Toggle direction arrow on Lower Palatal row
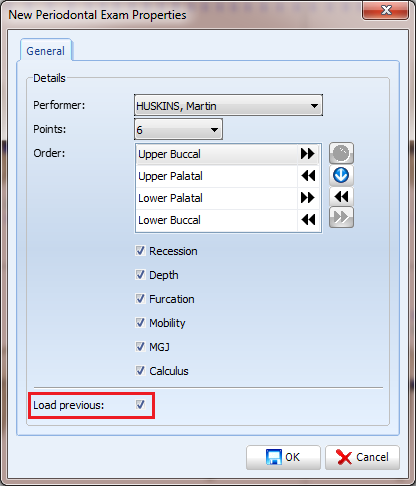Viewport: 416px width, 486px height. pyautogui.click(x=308, y=198)
